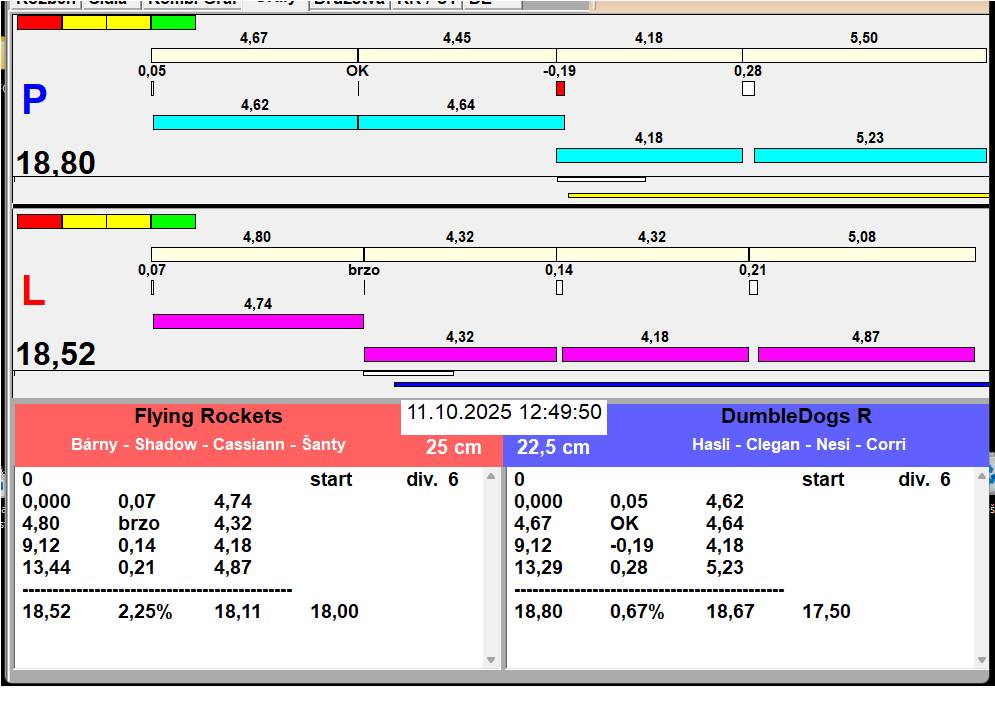Switch to the Kombi Graf tab

pos(191,3)
